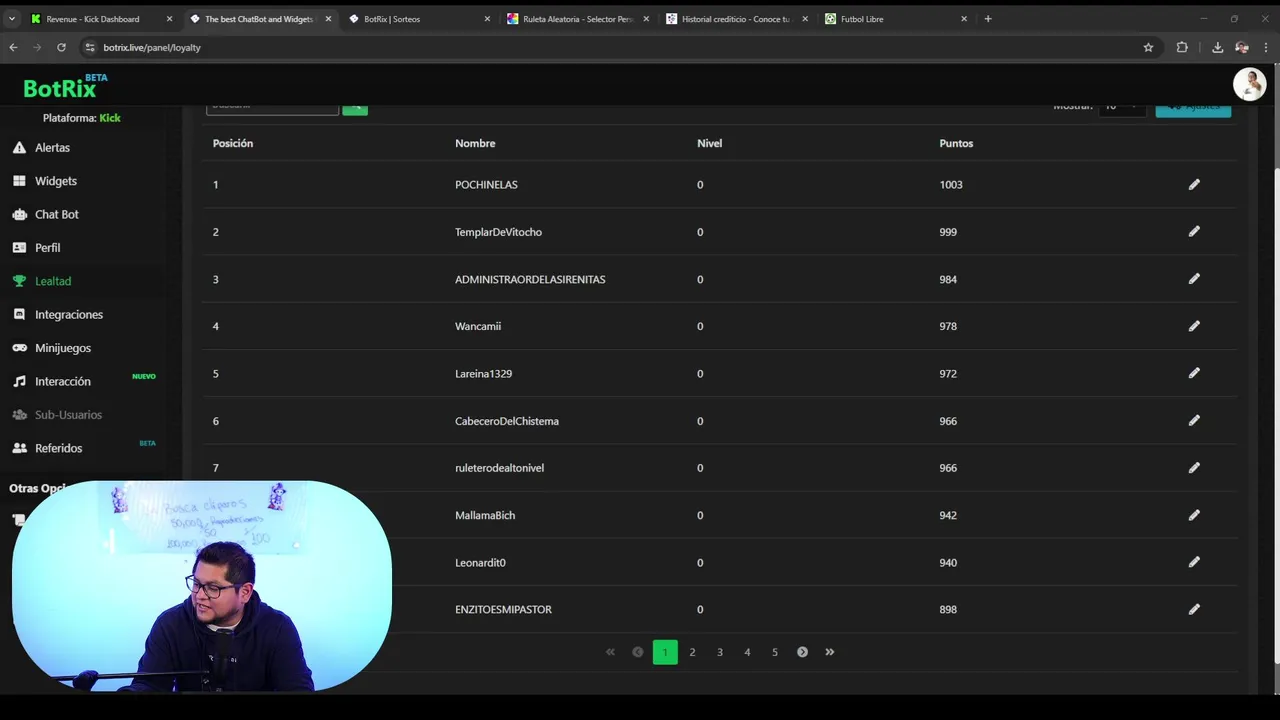Bookmark this page star icon
Viewport: 1280px width, 720px height.
click(x=1148, y=47)
